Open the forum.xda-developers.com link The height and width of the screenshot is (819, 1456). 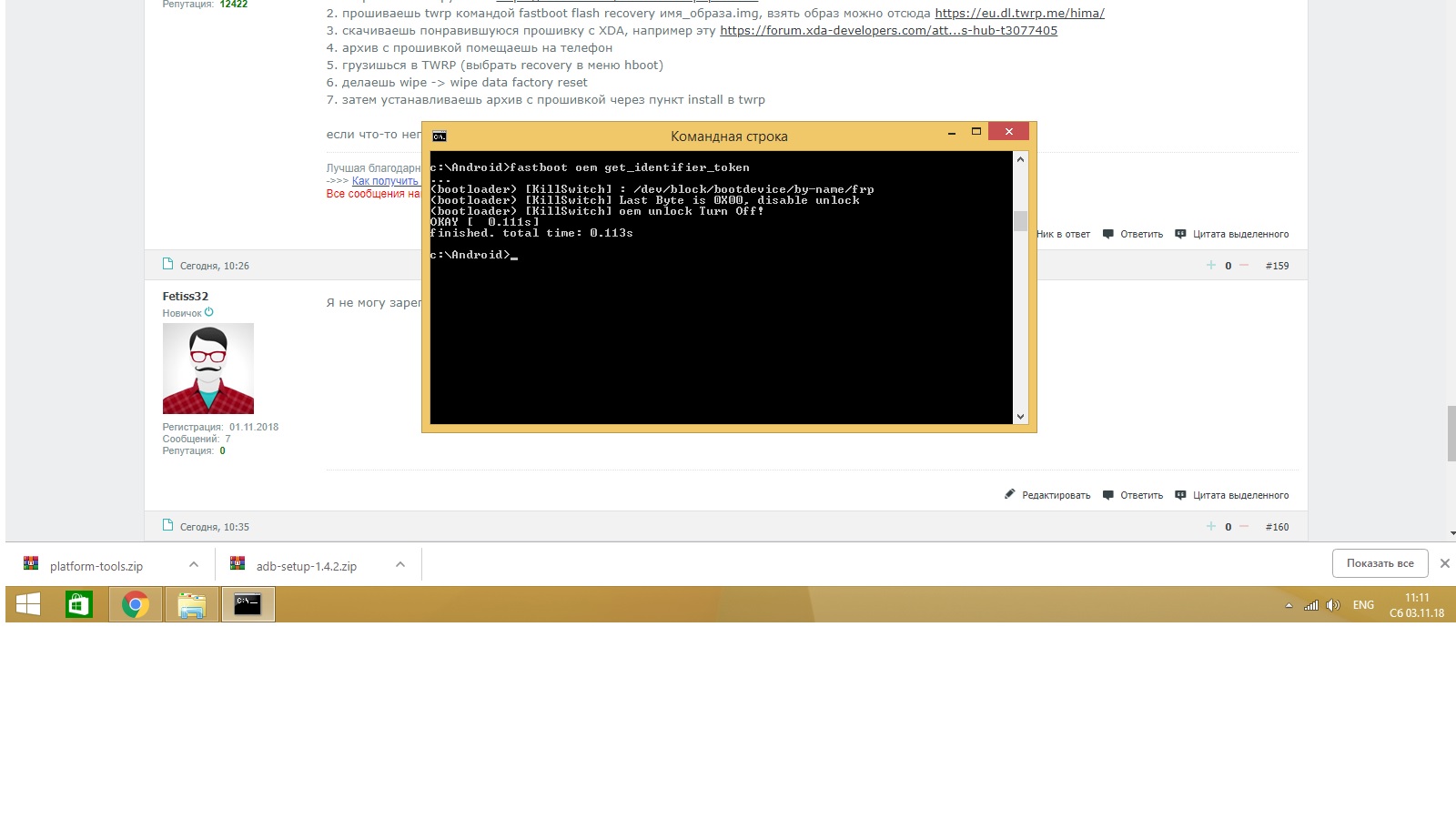888,31
